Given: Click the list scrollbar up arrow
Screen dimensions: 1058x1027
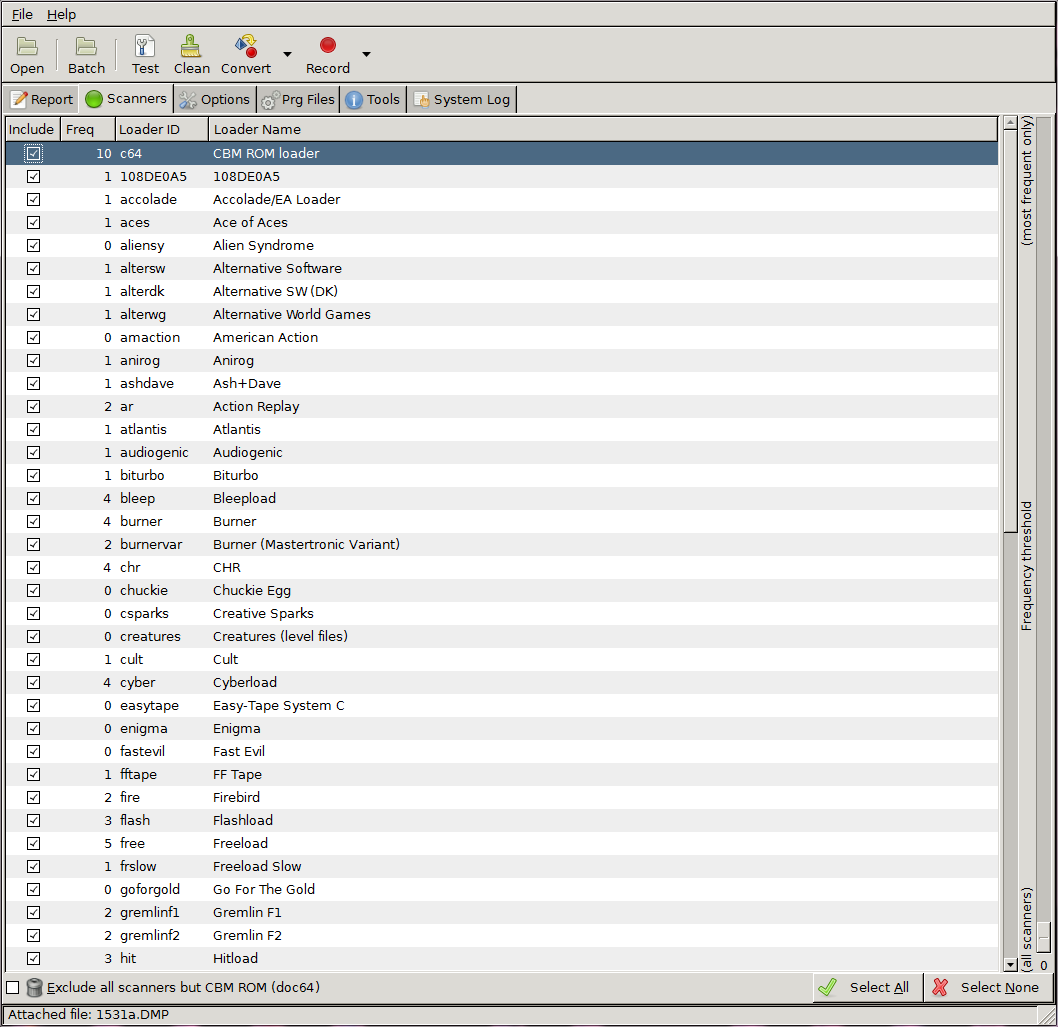Looking at the screenshot, I should (1010, 123).
